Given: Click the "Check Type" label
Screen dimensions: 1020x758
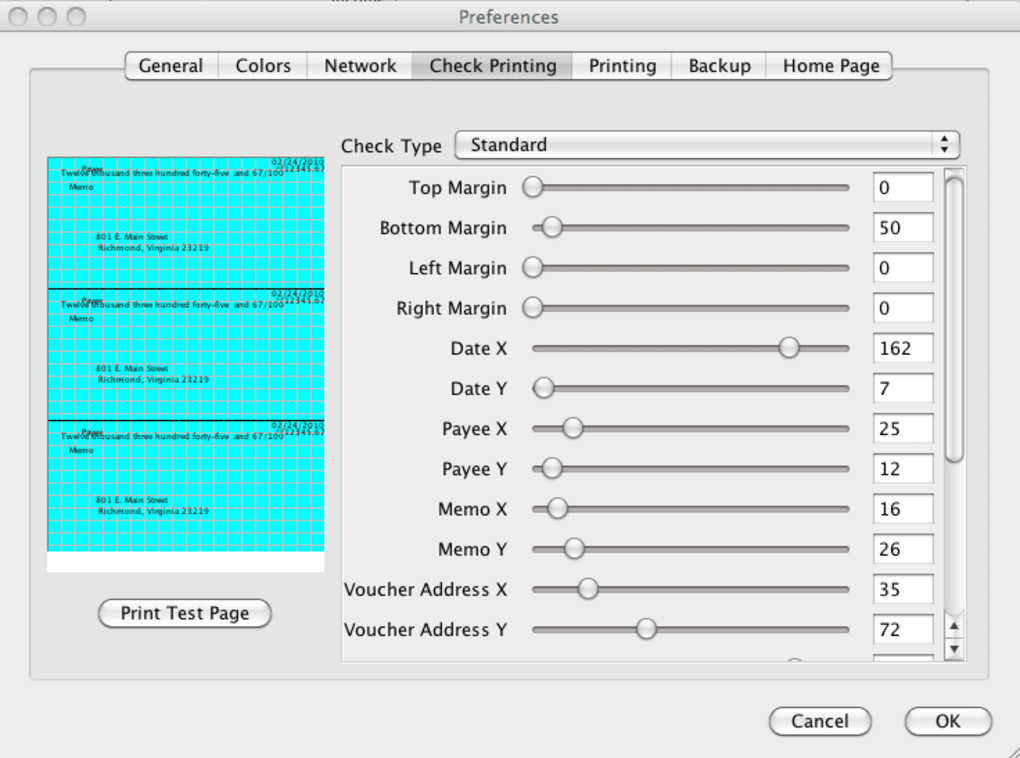Looking at the screenshot, I should point(391,146).
